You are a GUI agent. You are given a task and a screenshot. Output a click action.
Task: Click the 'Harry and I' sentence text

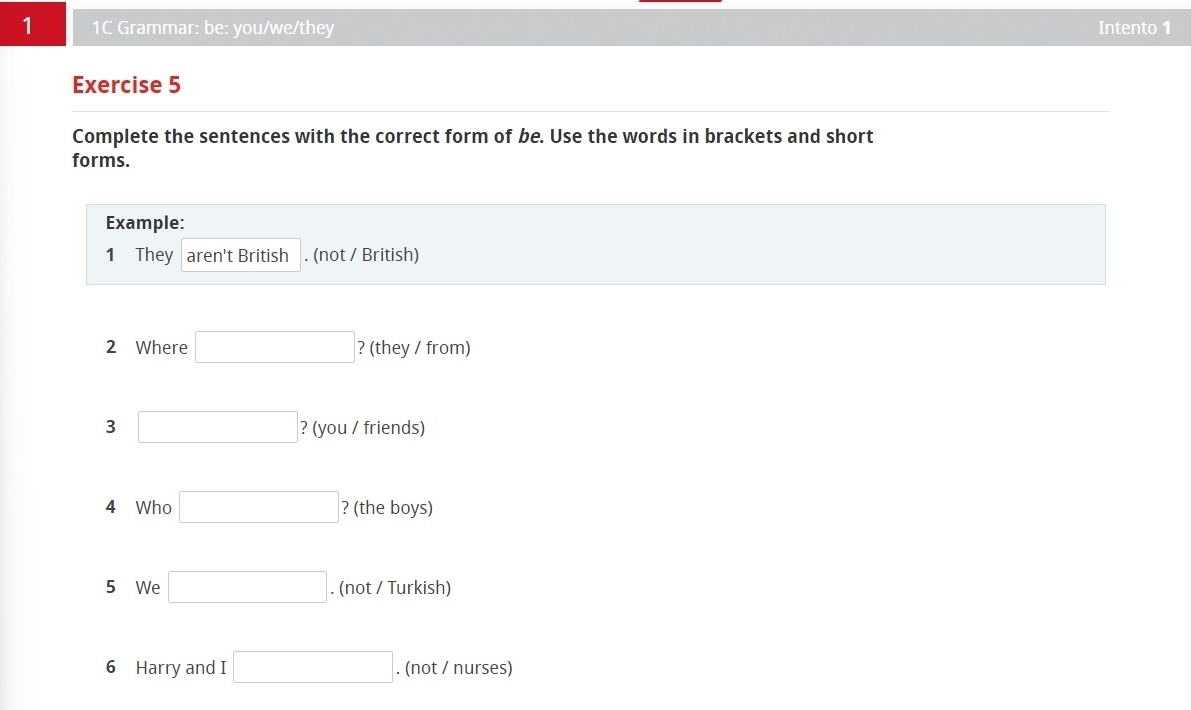(x=181, y=668)
